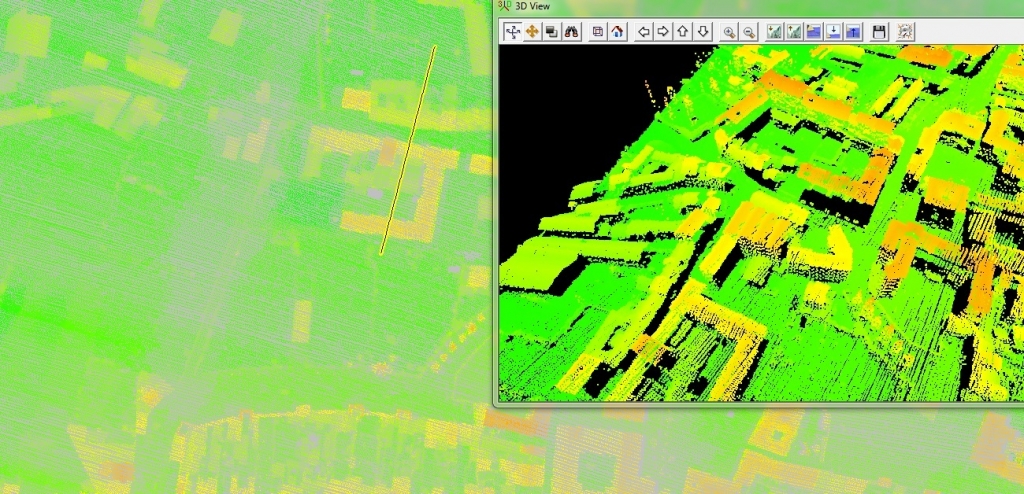Zoom out with the magnifier minus icon

point(749,31)
